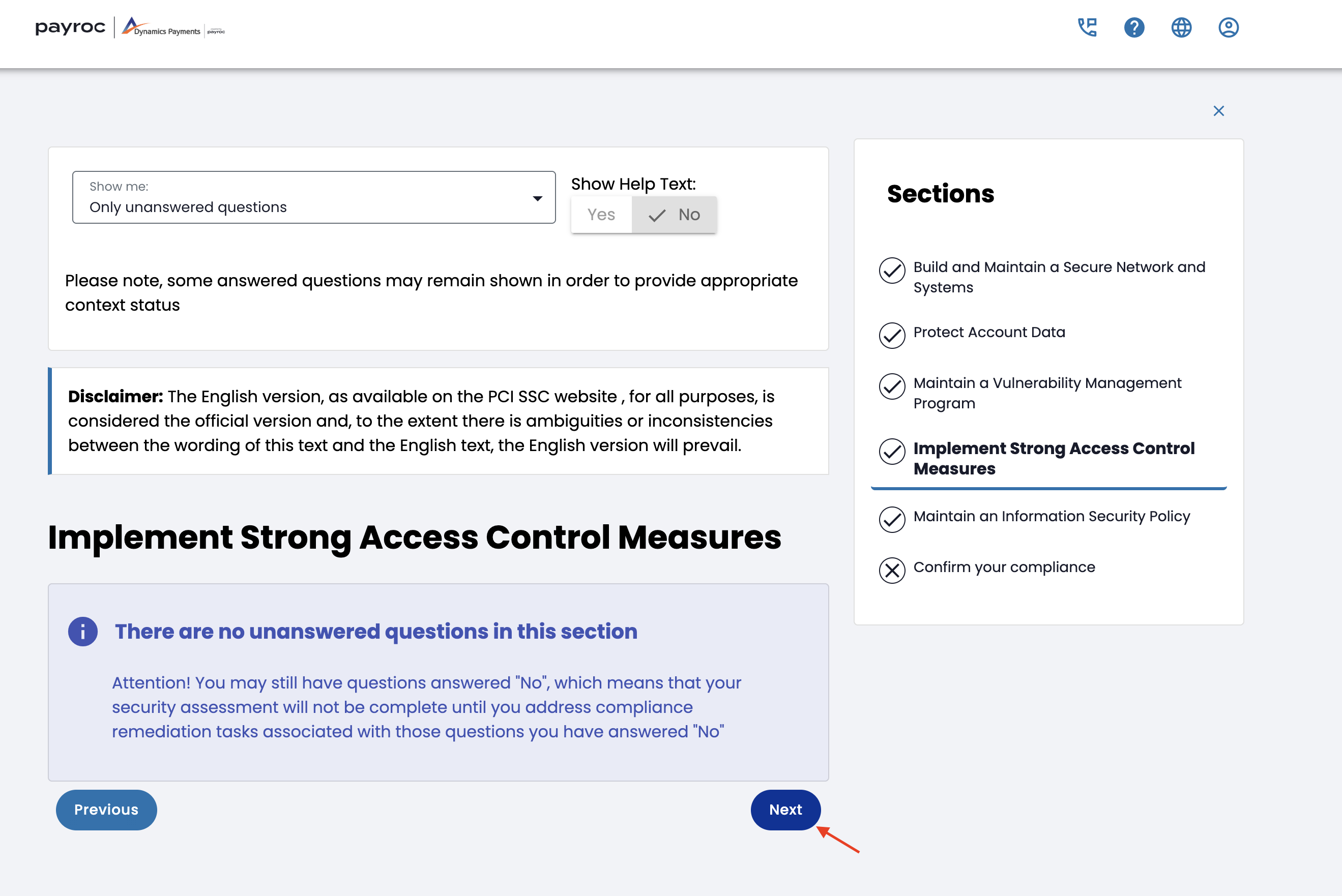Click the Next button

785,810
